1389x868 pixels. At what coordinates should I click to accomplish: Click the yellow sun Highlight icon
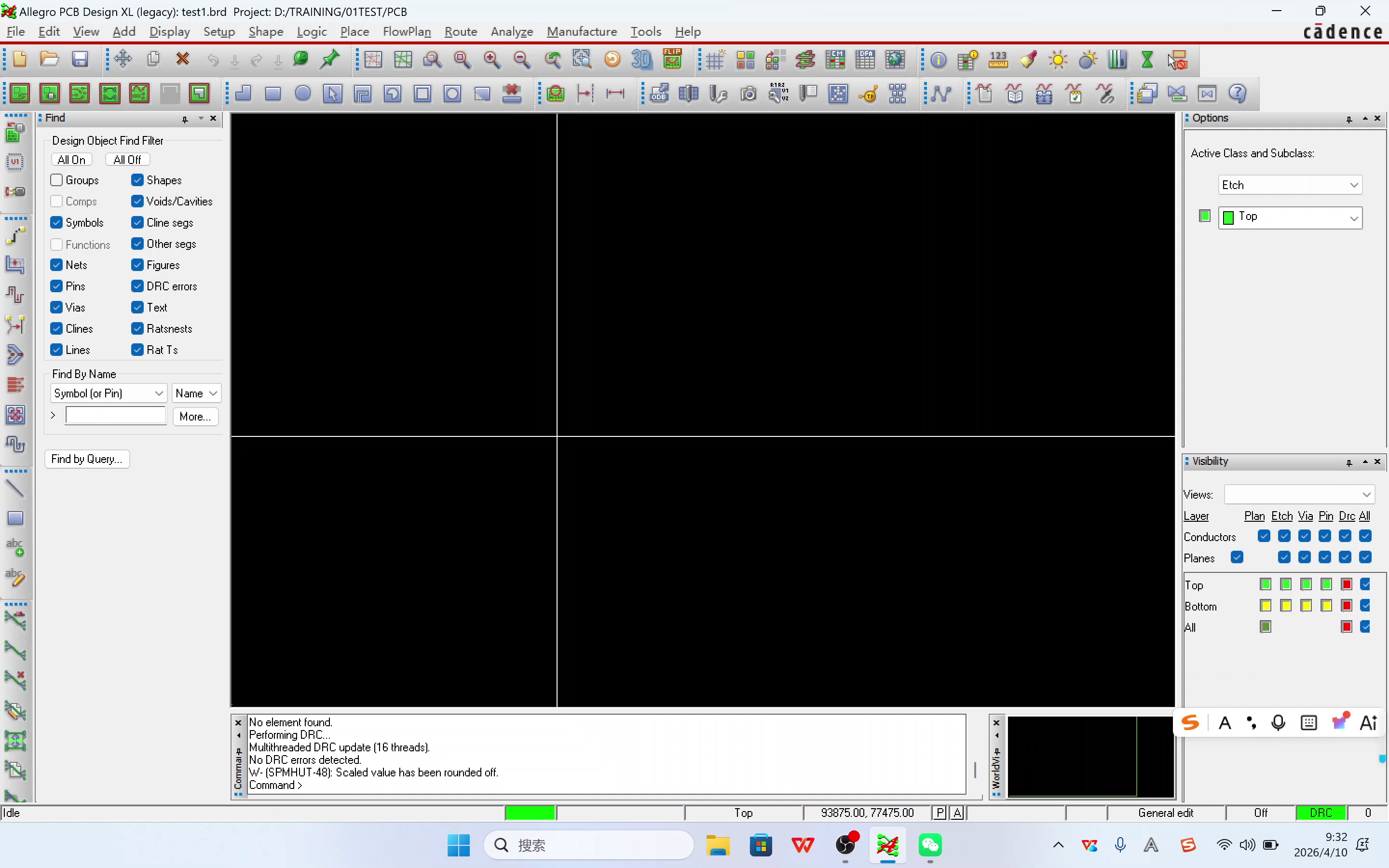tap(1058, 59)
